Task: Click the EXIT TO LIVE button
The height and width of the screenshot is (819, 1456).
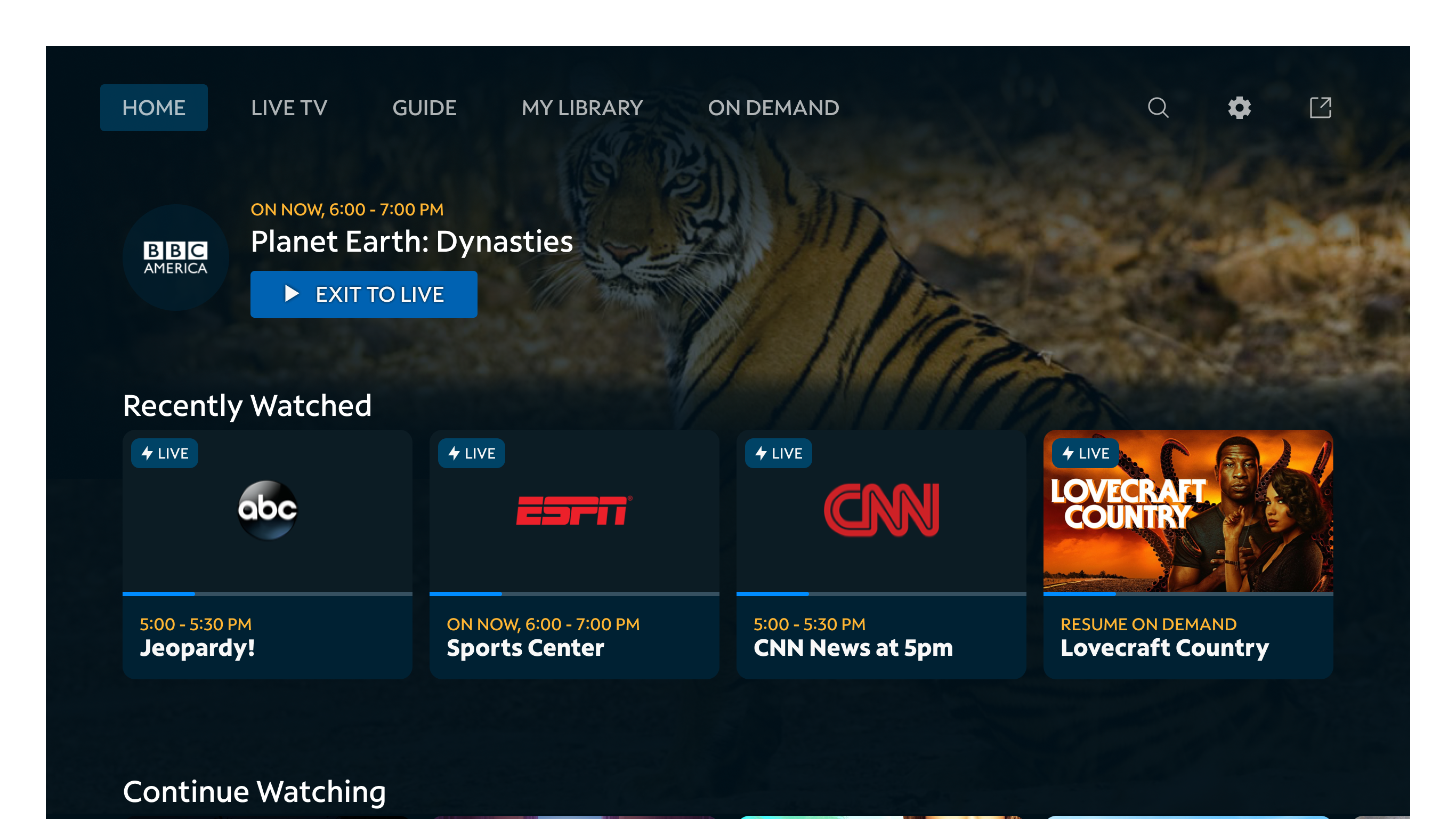Action: (x=364, y=294)
